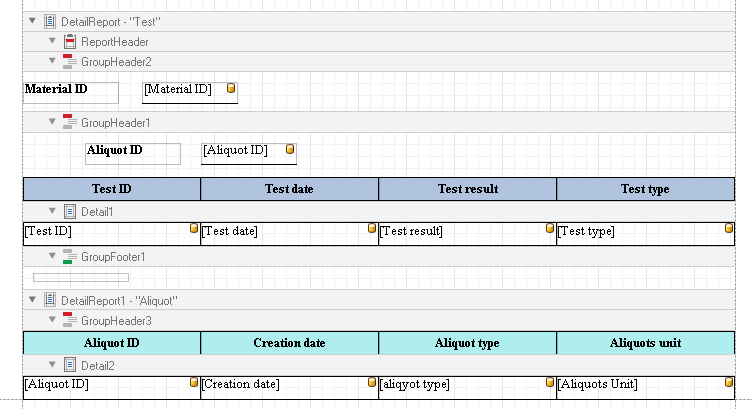The image size is (752, 409).
Task: Select the [Test ID] data cell
Action: 105,232
